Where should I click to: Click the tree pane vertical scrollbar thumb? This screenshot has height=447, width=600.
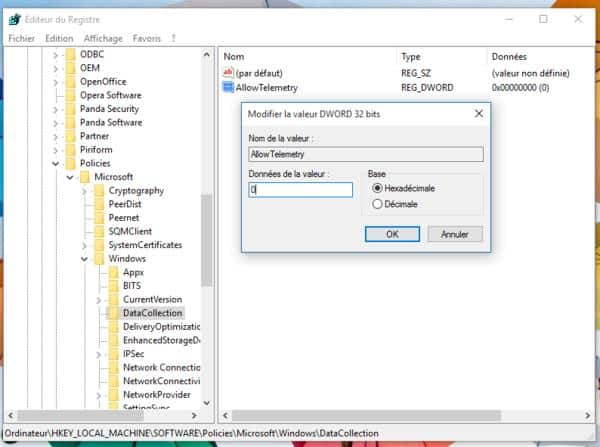pos(207,240)
